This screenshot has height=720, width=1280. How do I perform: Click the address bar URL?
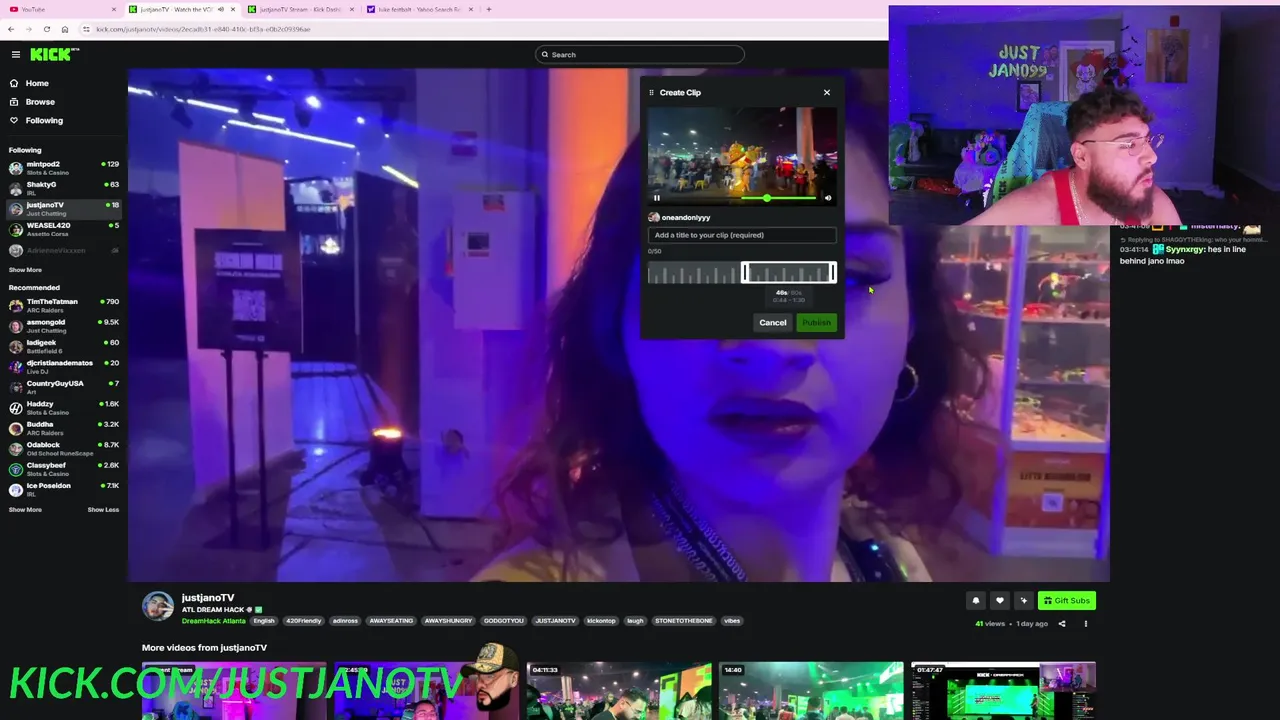pyautogui.click(x=203, y=29)
